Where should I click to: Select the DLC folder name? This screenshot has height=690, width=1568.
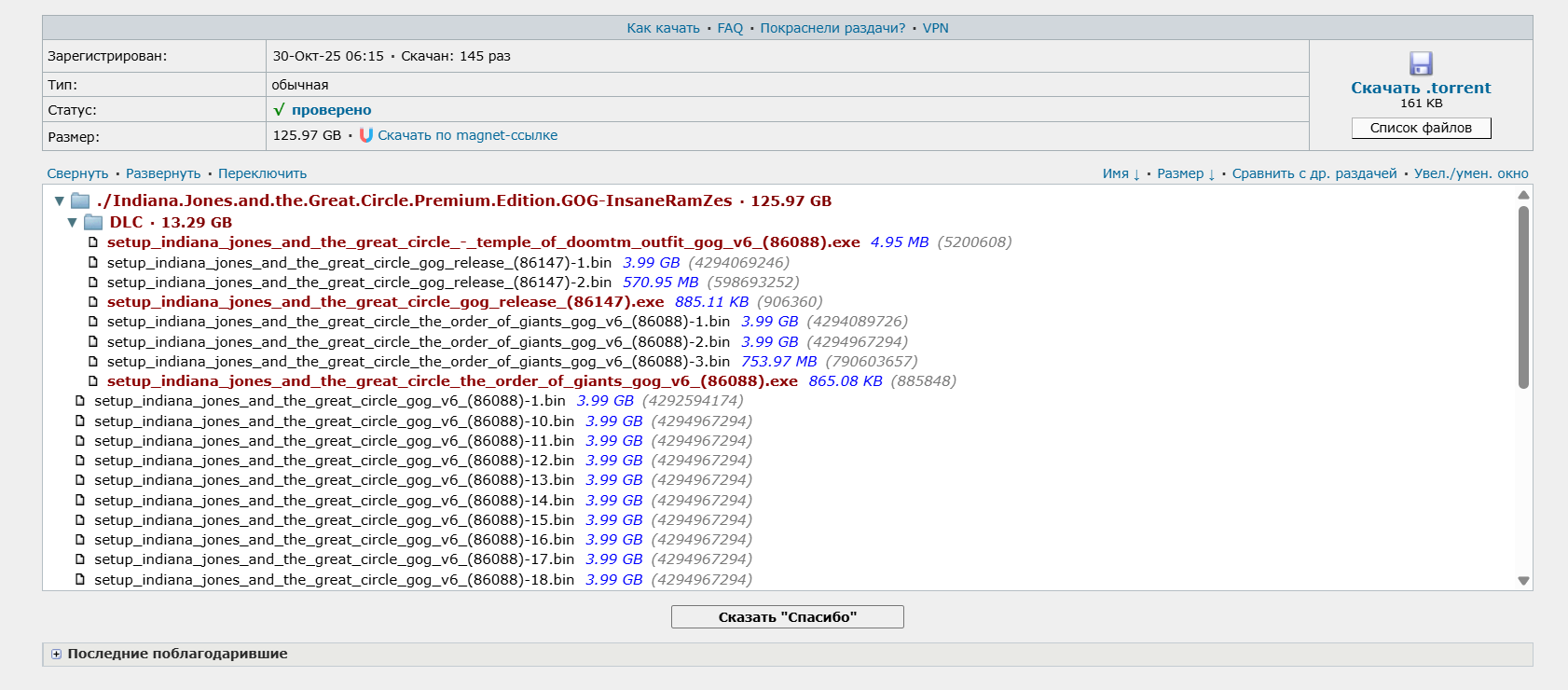[x=126, y=222]
